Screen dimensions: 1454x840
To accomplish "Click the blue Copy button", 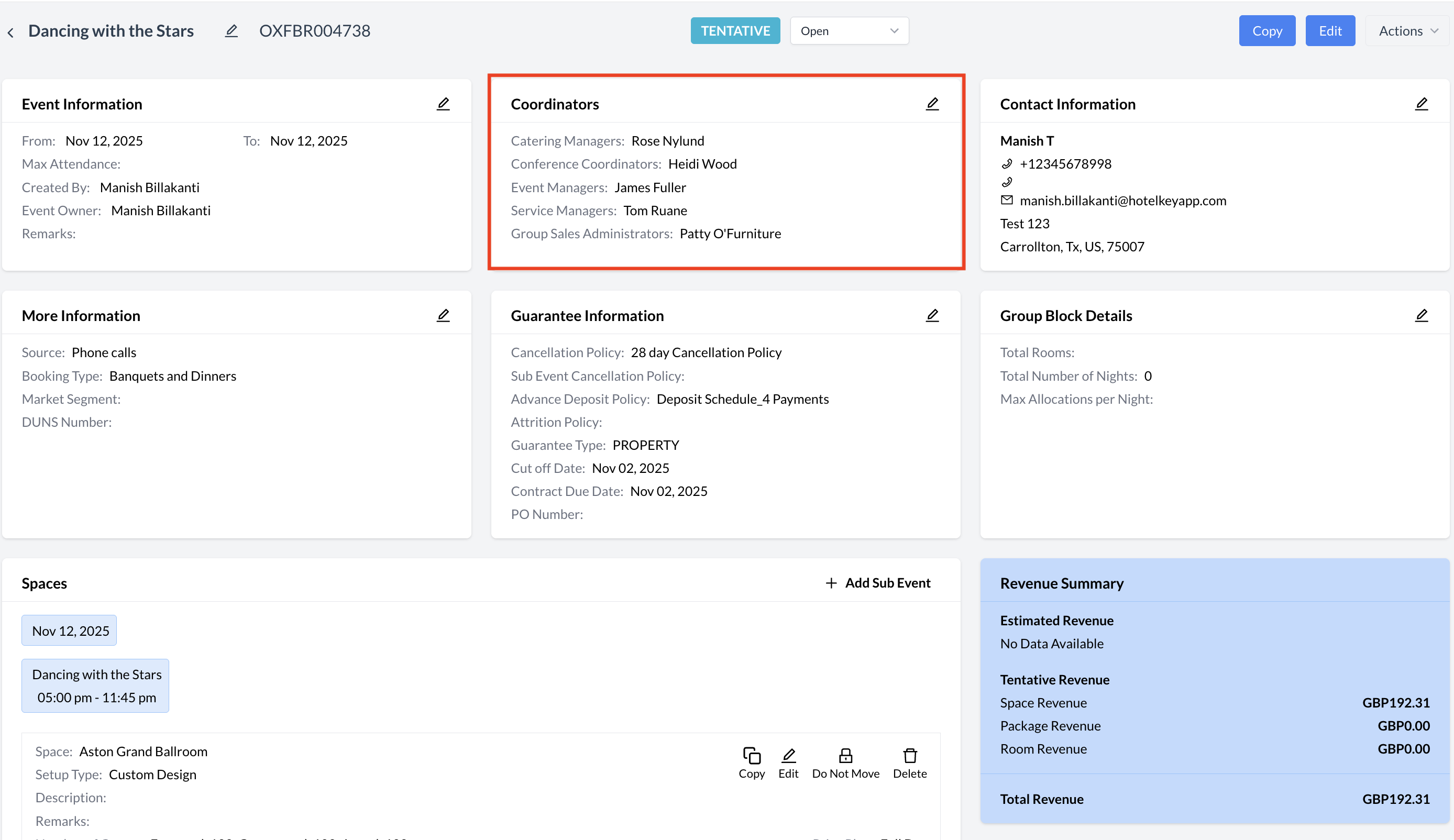I will (1266, 31).
